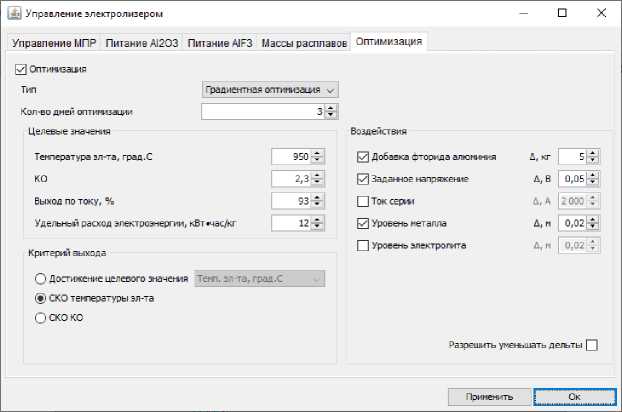Minimize the Управление электролизером window
The width and height of the screenshot is (622, 412).
coord(524,13)
